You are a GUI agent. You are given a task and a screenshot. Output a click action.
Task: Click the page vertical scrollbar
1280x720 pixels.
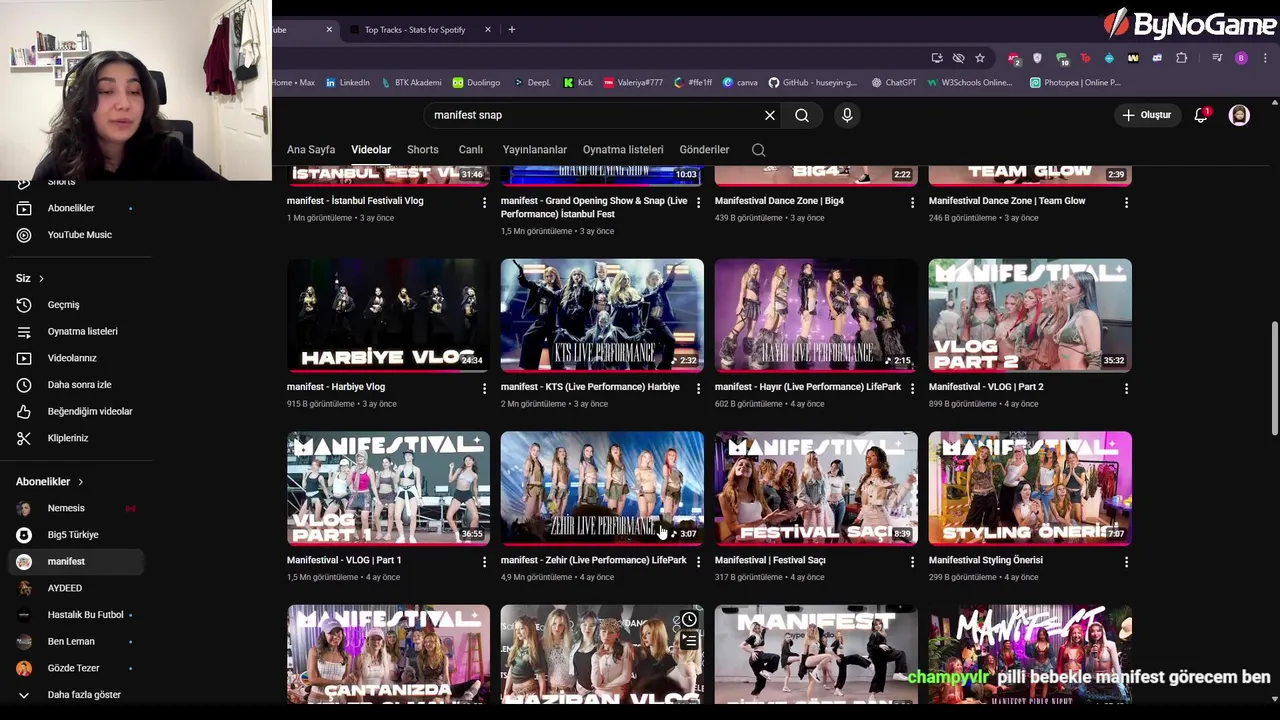coord(1274,378)
